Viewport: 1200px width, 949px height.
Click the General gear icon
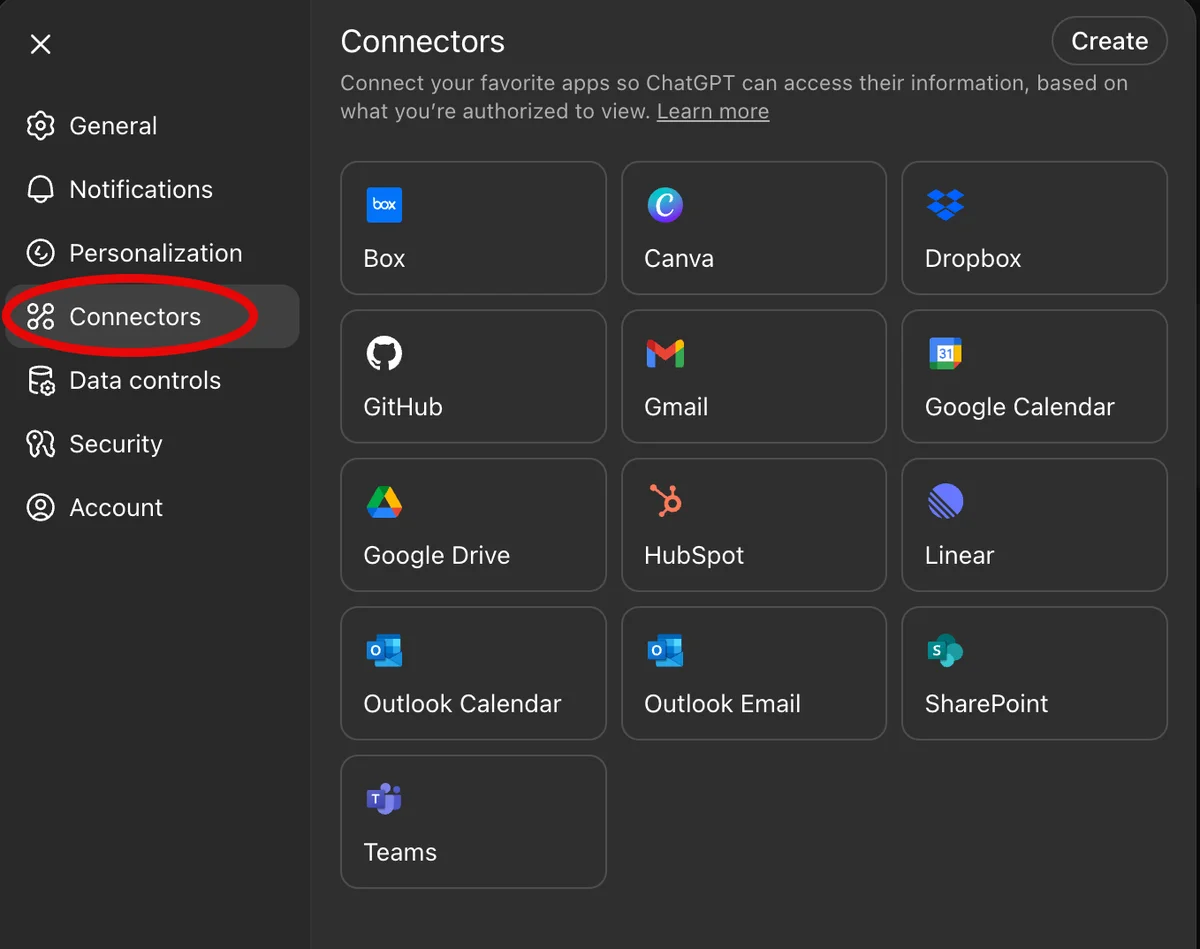tap(40, 126)
